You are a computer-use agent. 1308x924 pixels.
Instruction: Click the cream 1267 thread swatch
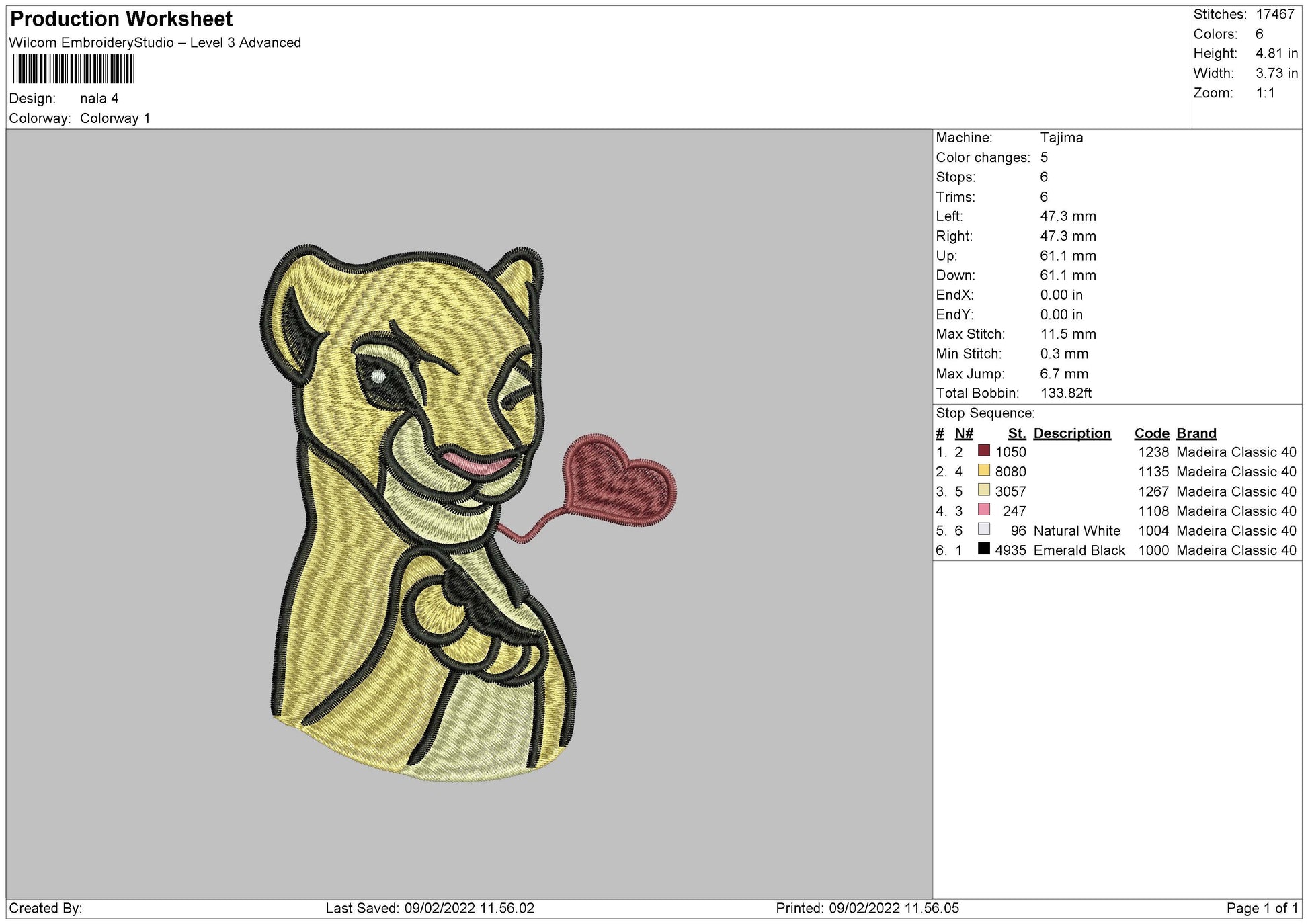pyautogui.click(x=984, y=490)
